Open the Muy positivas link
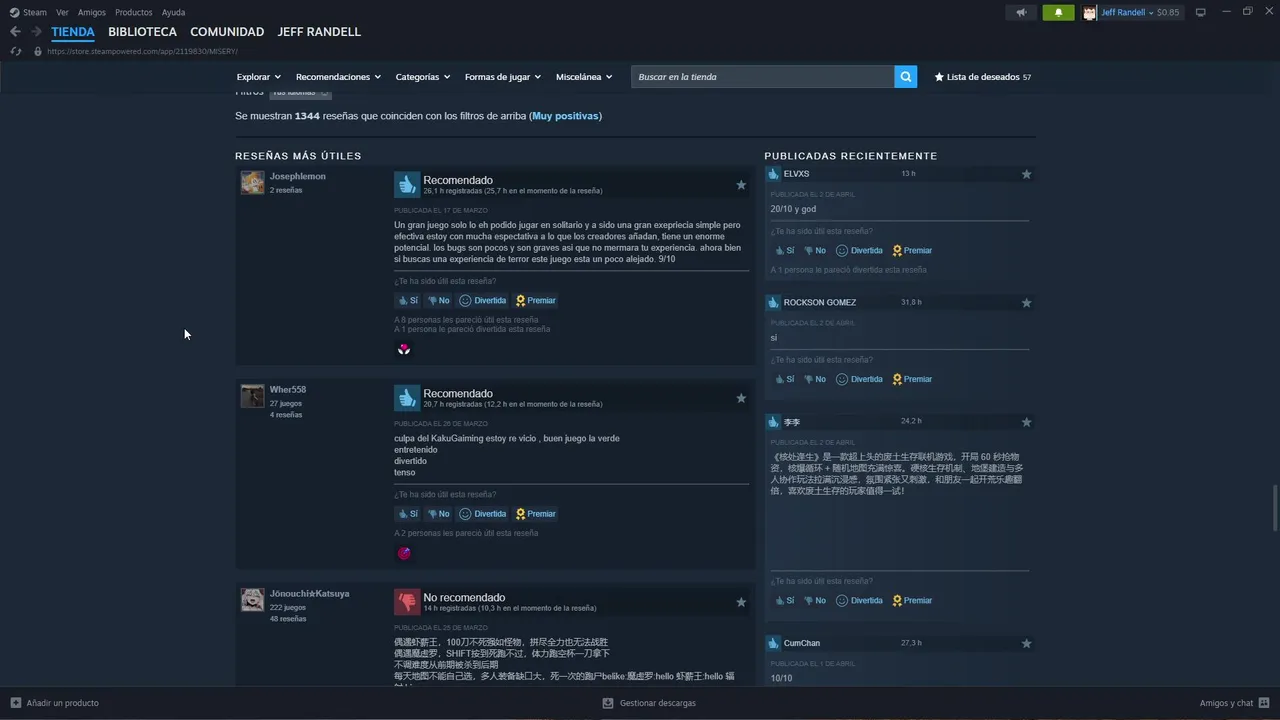 tap(566, 116)
